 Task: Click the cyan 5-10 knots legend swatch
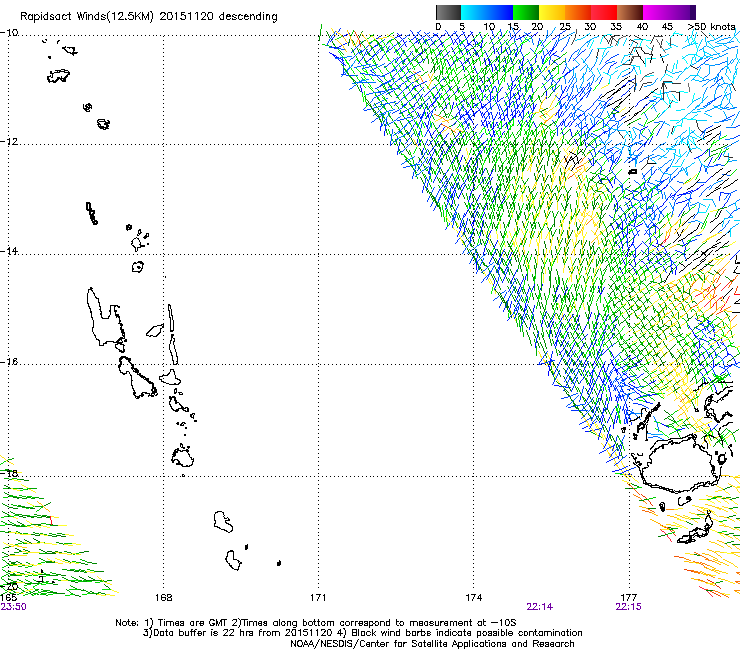pyautogui.click(x=474, y=12)
